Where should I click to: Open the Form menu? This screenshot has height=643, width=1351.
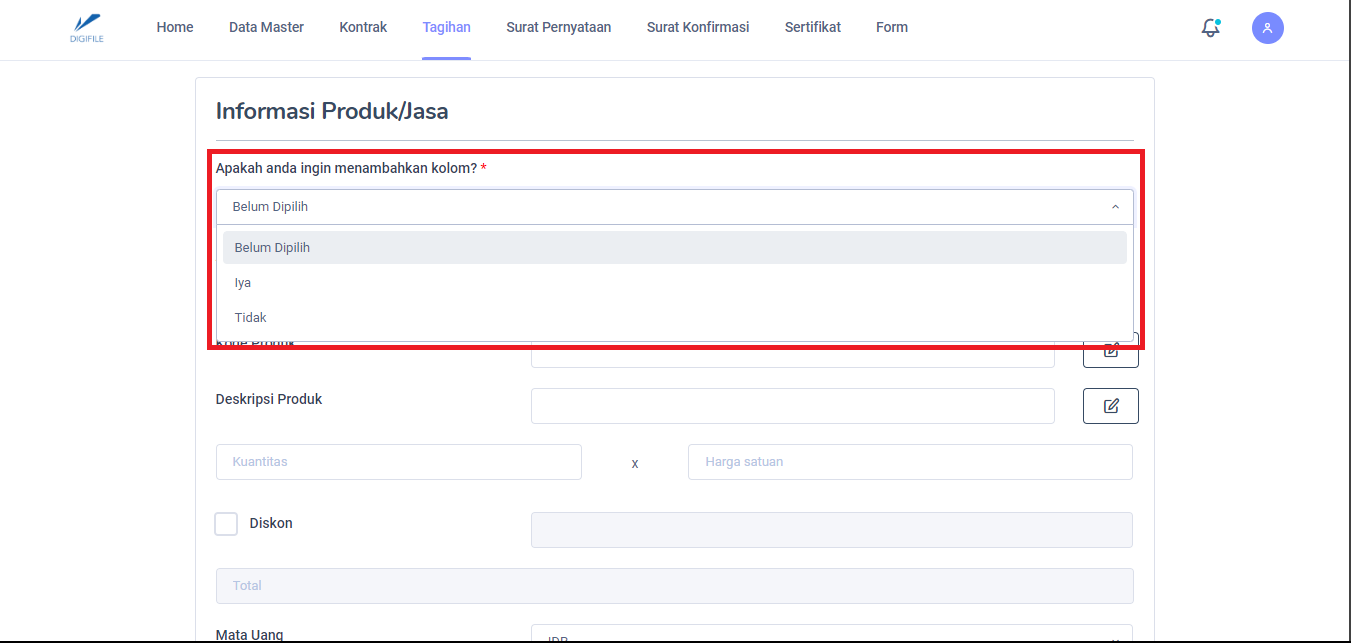(x=891, y=28)
